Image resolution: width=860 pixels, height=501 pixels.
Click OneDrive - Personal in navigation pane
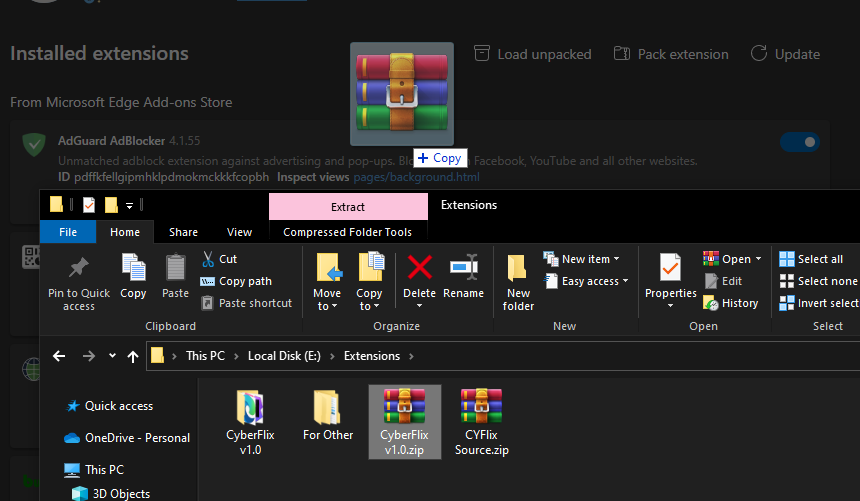(x=127, y=438)
